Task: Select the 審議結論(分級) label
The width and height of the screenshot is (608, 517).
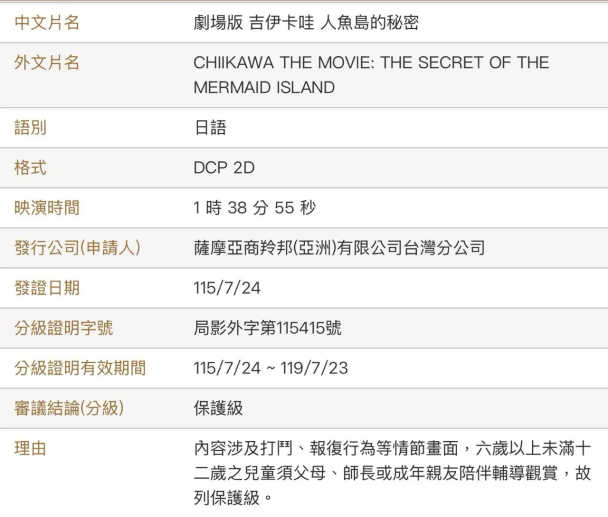Action: click(x=69, y=408)
